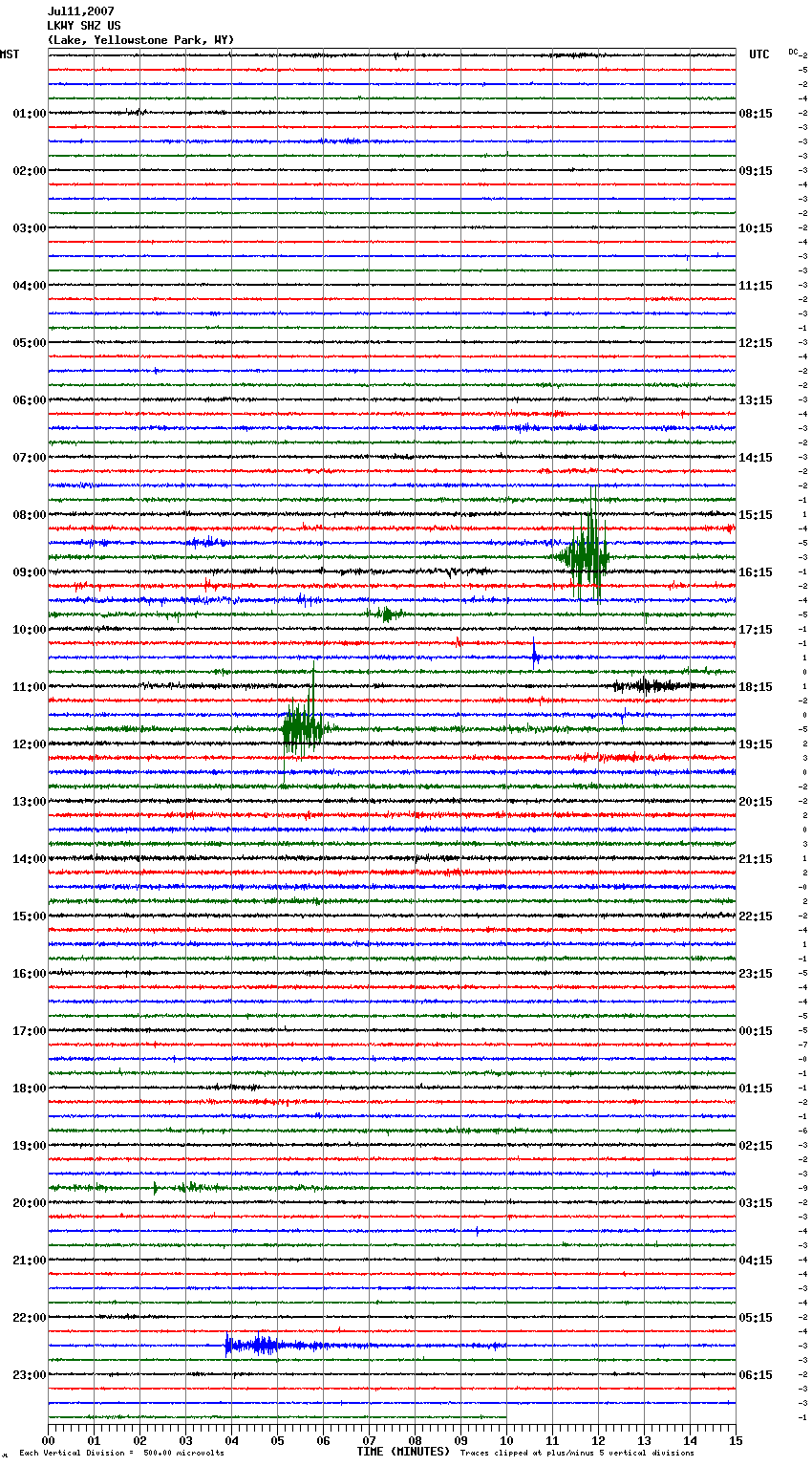This screenshot has width=812, height=1466.
Task: Click the 19:15 UTC time label
Action: pos(756,744)
